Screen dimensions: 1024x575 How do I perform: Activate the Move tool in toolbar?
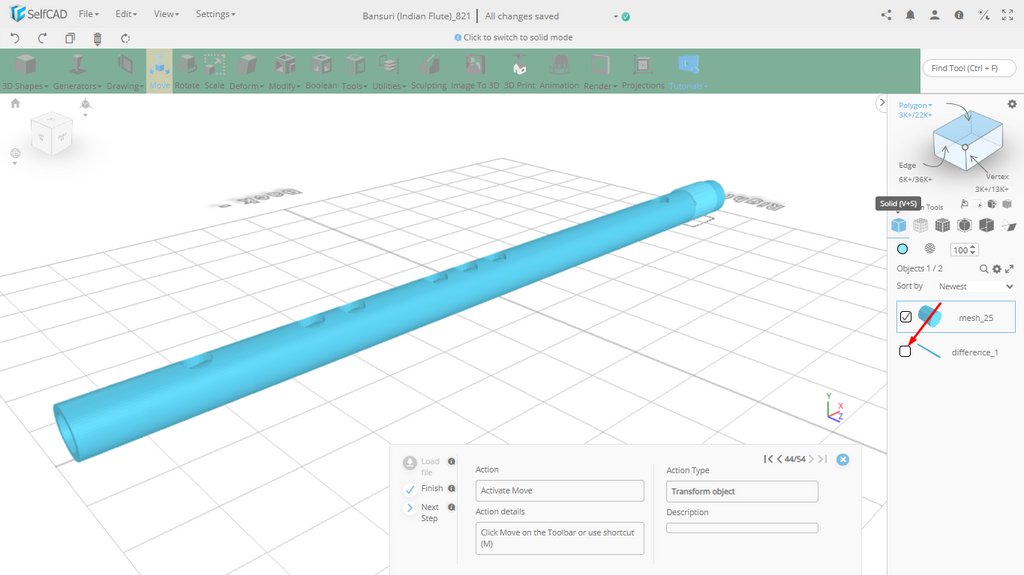coord(159,69)
